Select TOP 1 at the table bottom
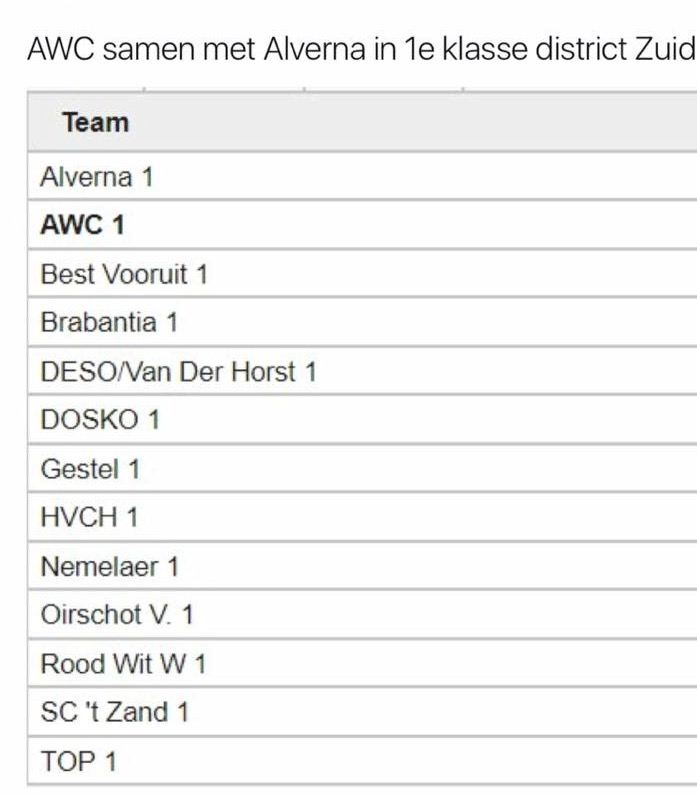The height and width of the screenshot is (796, 697). tap(78, 761)
